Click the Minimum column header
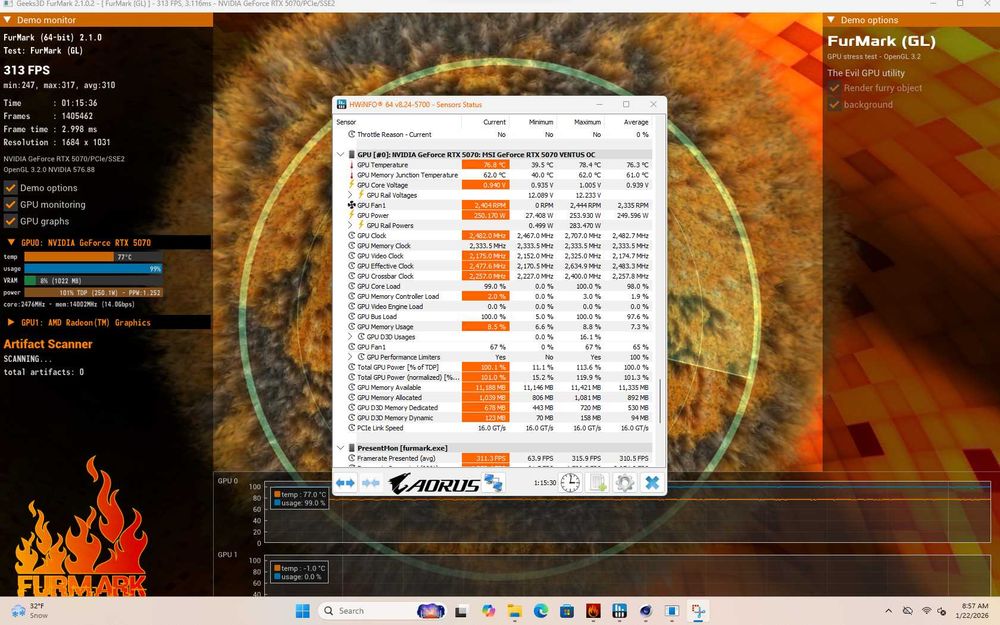 click(x=533, y=122)
